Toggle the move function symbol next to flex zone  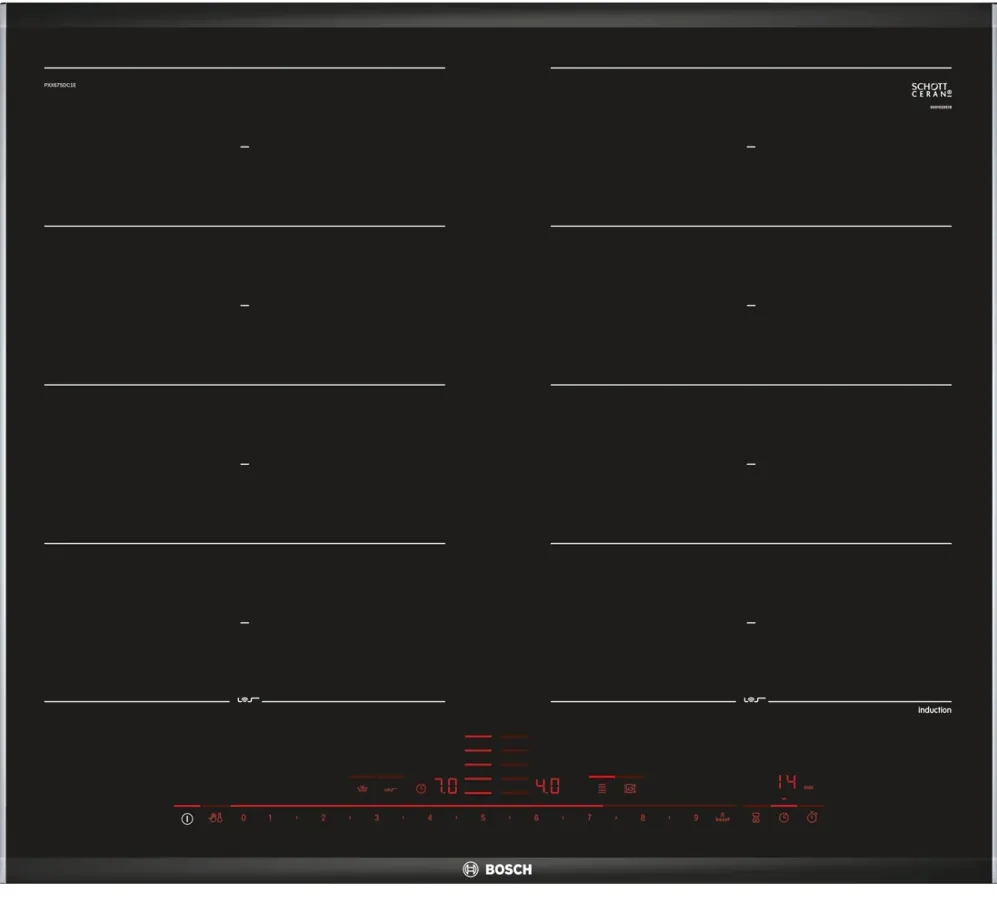point(630,788)
